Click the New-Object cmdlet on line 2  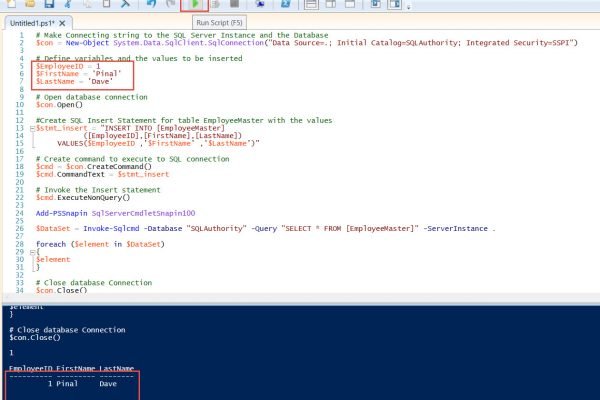(87, 43)
